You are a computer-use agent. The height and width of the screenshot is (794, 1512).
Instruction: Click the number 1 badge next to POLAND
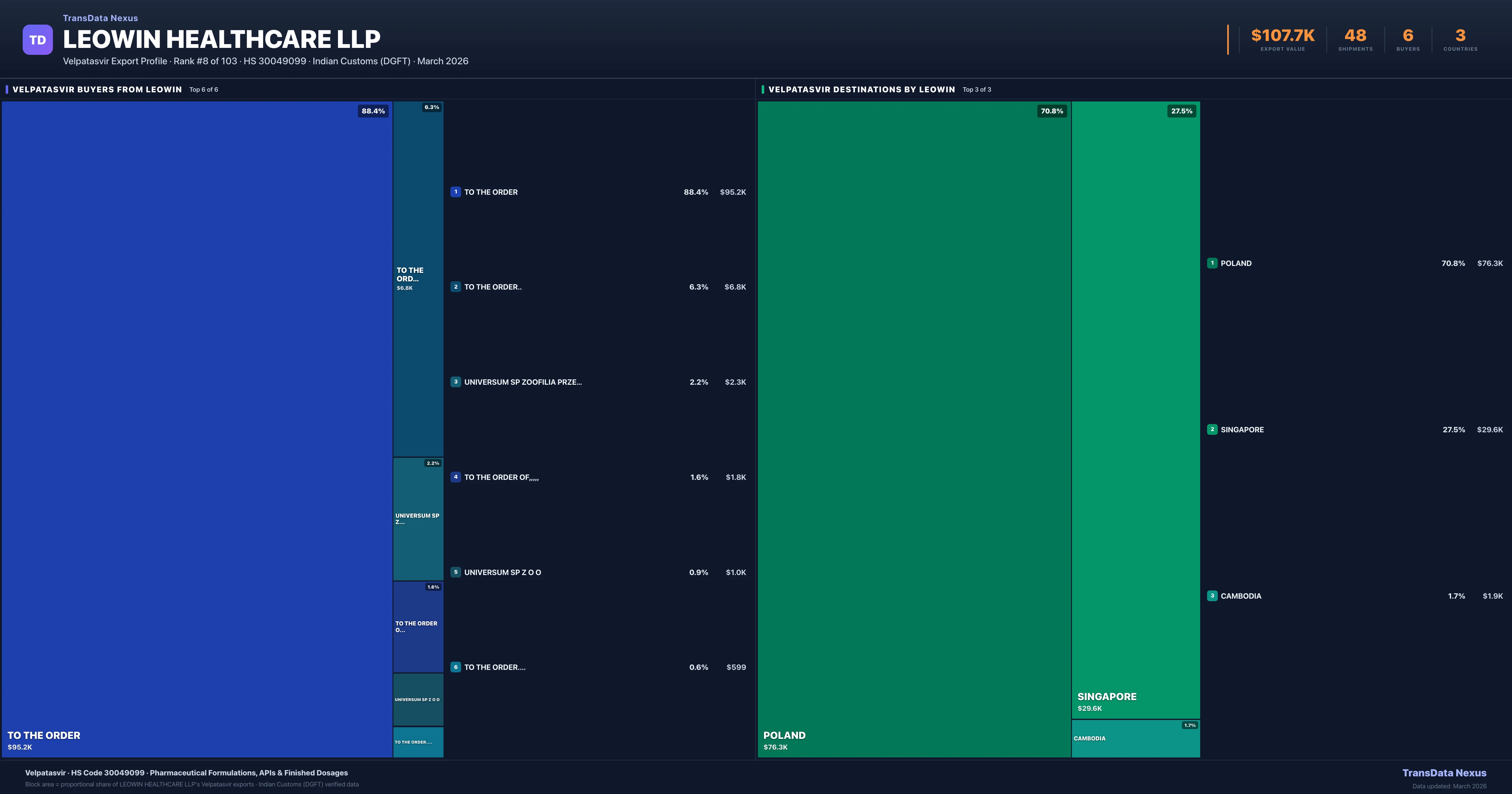tap(1212, 263)
